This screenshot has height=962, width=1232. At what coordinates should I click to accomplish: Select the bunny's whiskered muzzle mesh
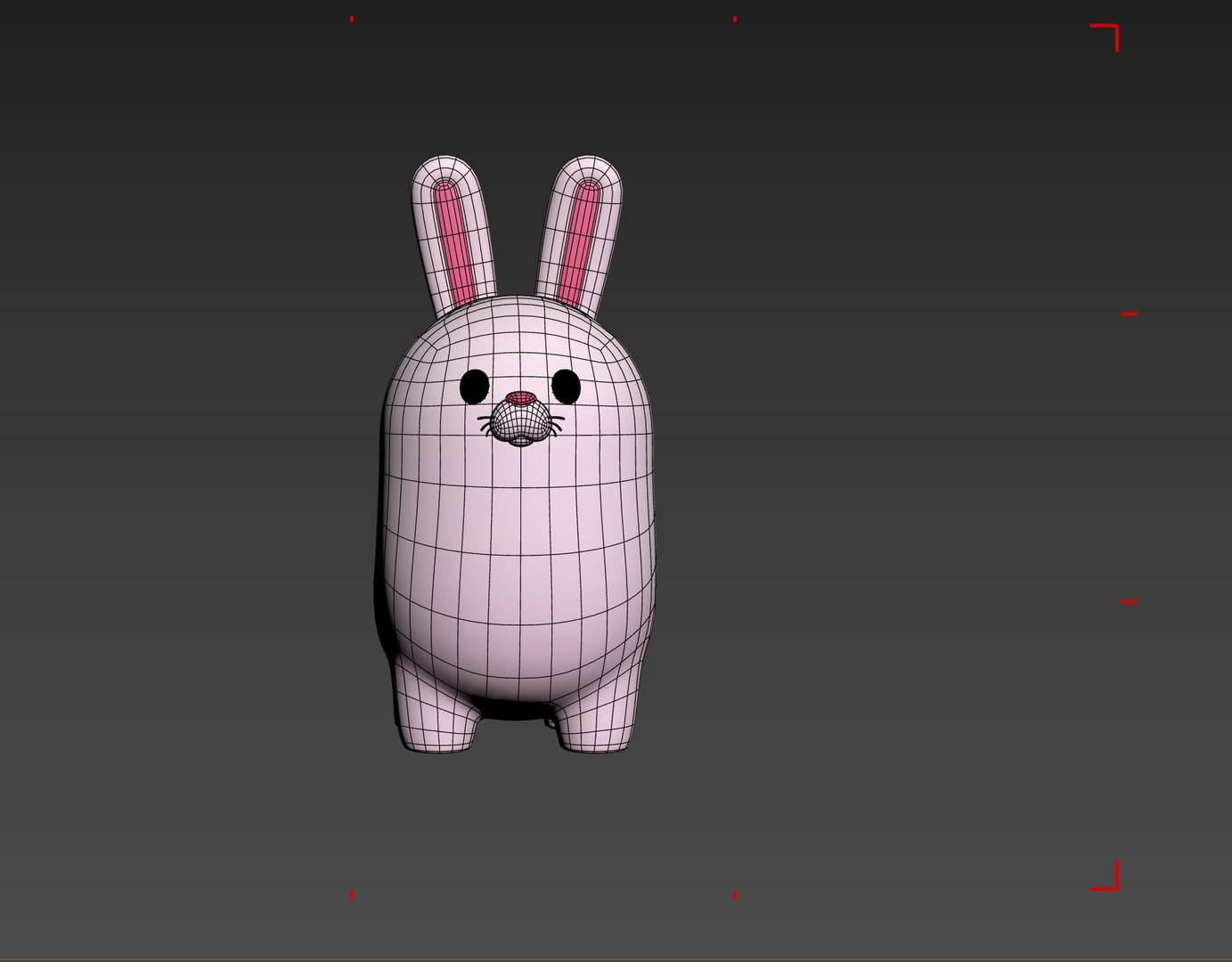coord(520,421)
